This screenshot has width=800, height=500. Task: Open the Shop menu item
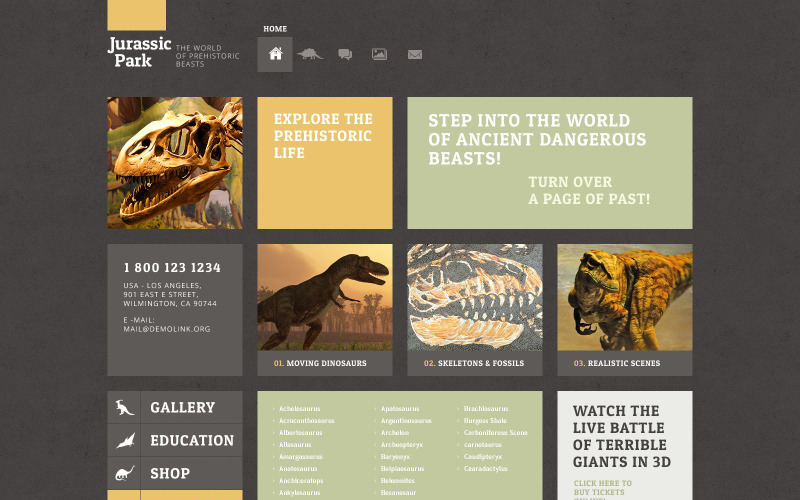pyautogui.click(x=170, y=473)
